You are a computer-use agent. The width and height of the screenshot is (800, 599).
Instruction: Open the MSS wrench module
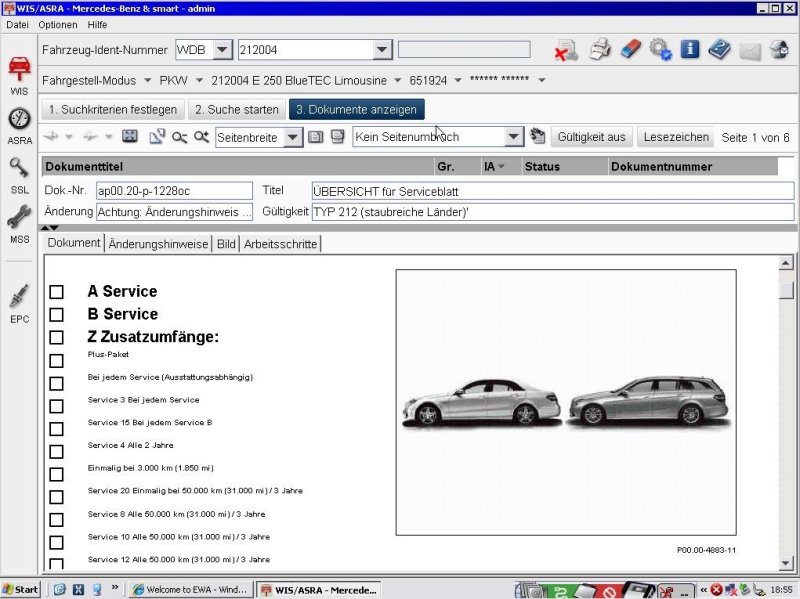19,224
